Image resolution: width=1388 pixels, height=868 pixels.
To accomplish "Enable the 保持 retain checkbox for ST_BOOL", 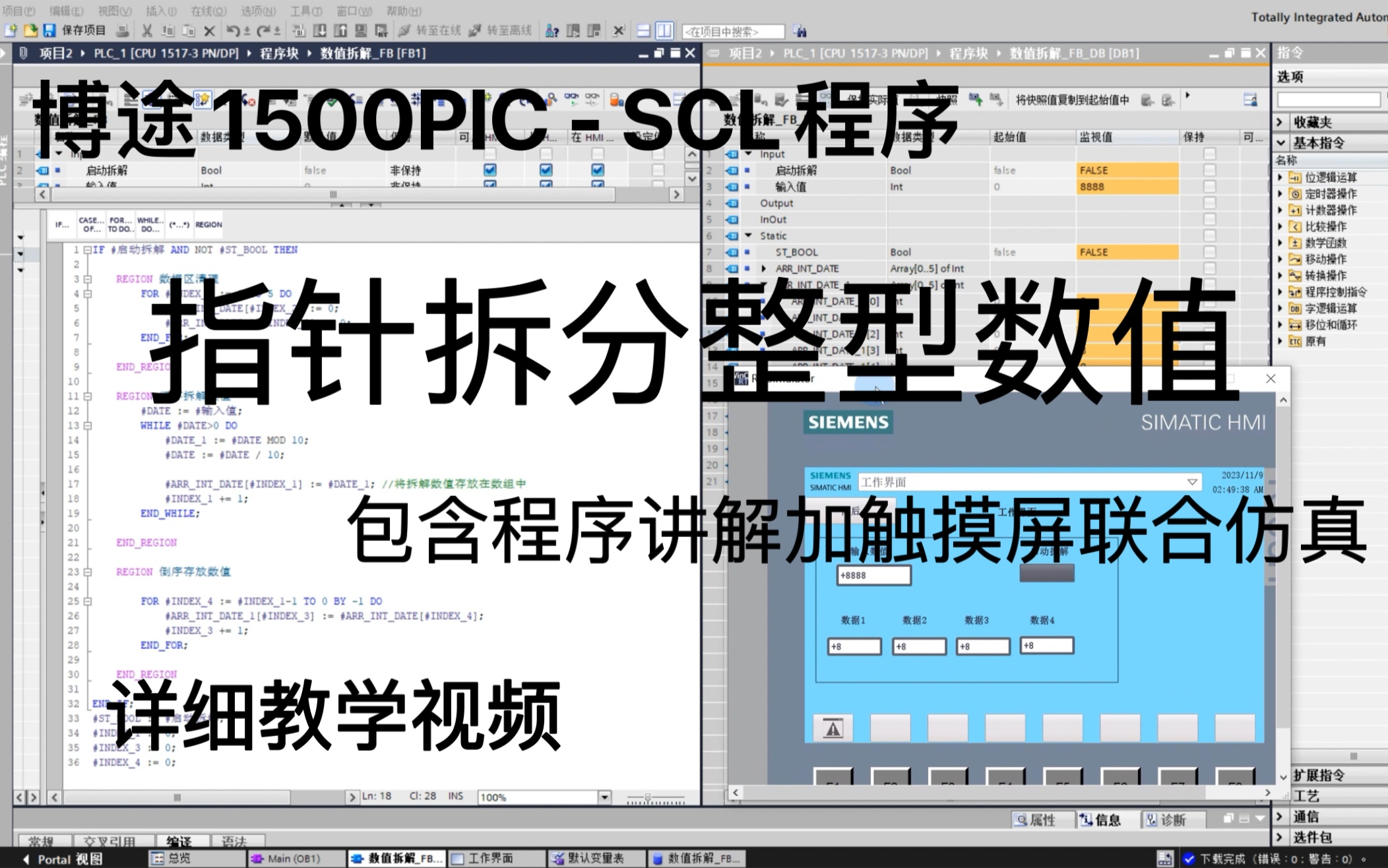I will 1209,252.
